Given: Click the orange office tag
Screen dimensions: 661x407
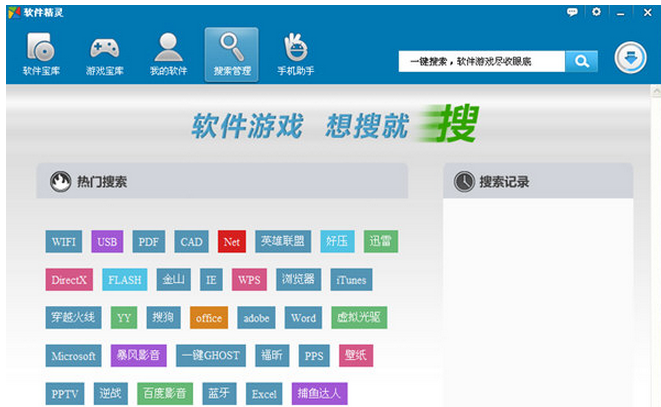Looking at the screenshot, I should (x=209, y=318).
